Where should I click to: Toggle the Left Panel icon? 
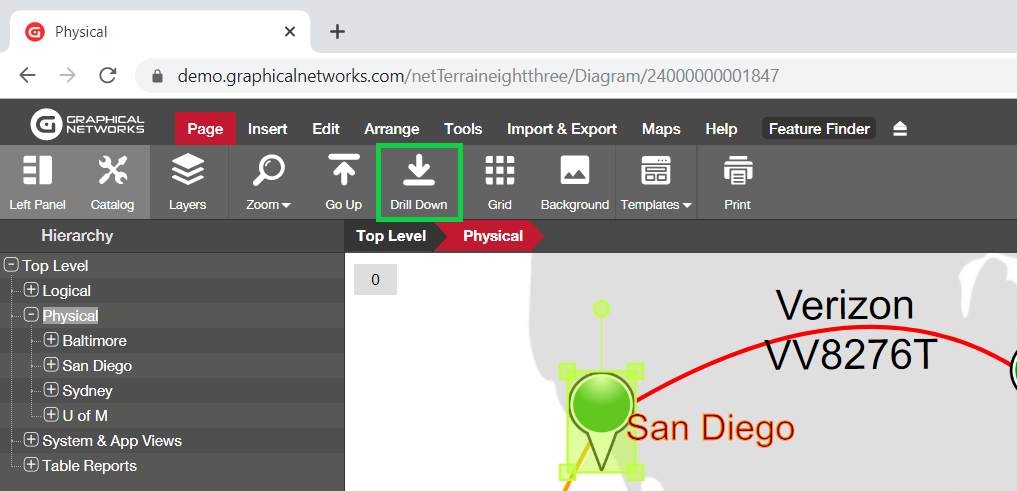point(37,171)
